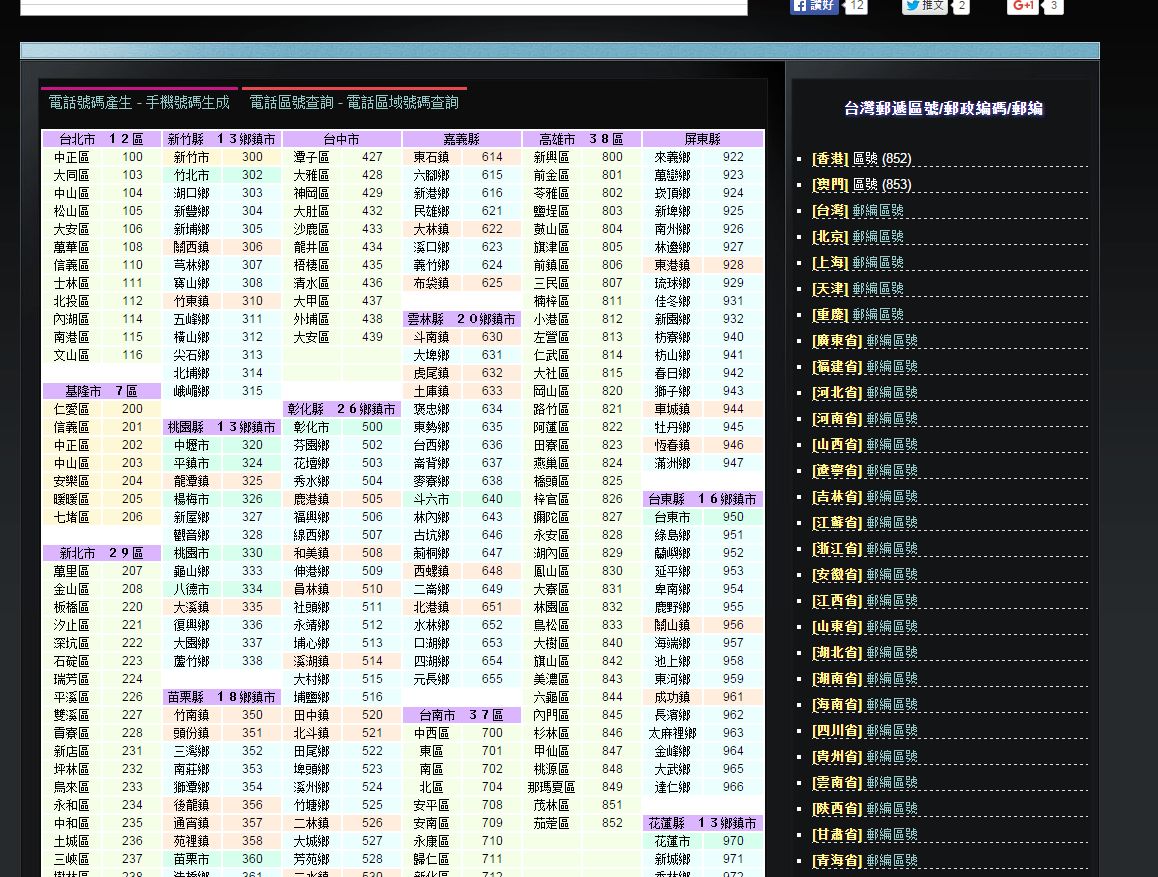Open the 台灣 郵編區號 link
This screenshot has height=877, width=1158.
tap(857, 210)
